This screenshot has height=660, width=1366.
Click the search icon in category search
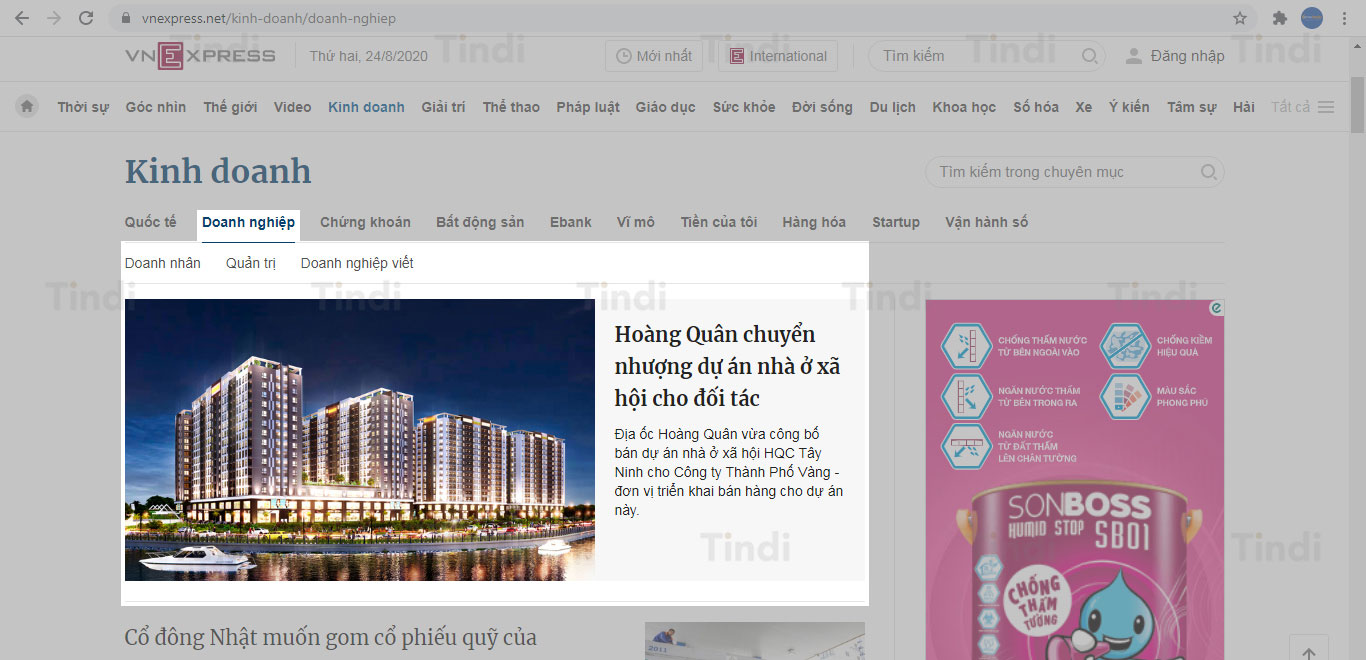tap(1208, 172)
